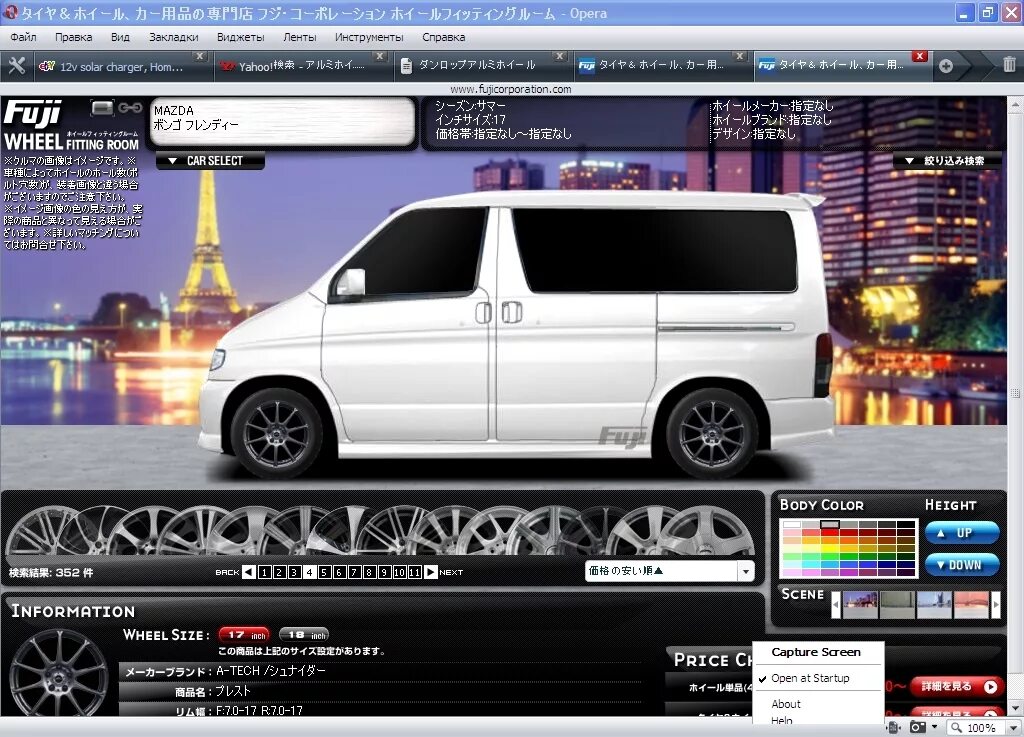The width and height of the screenshot is (1024, 737).
Task: Open the Правка menu
Action: click(73, 37)
